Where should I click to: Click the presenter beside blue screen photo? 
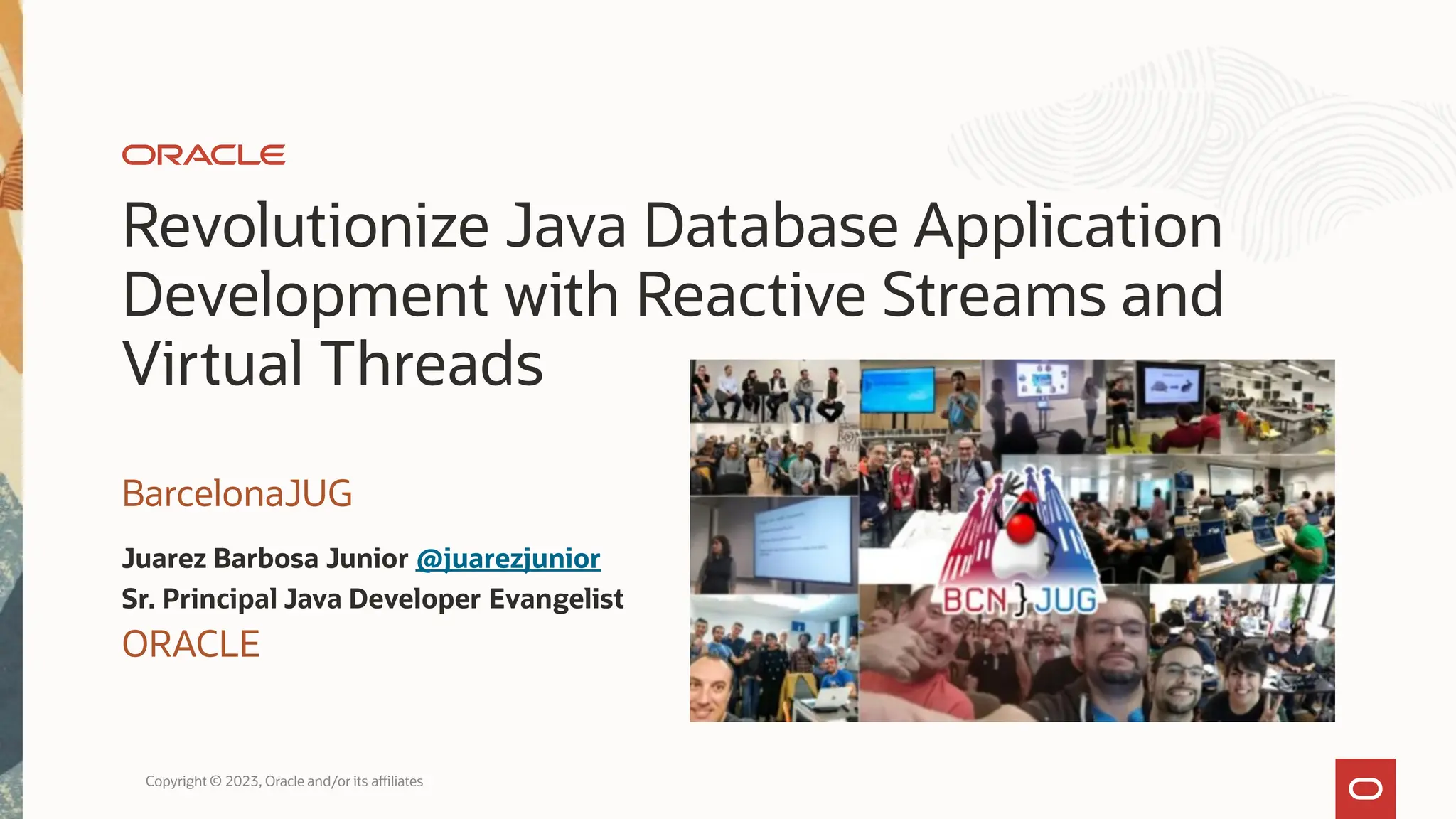pos(919,395)
